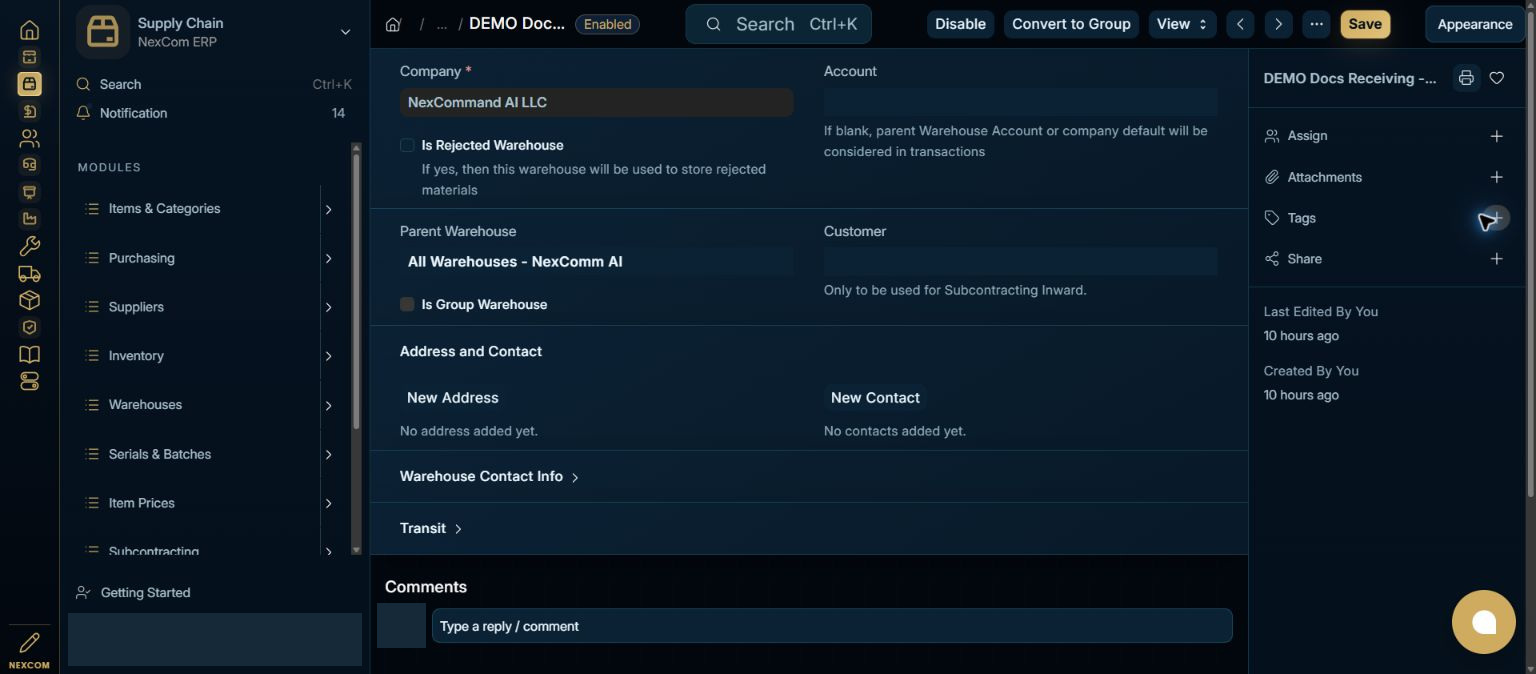Open the package box icon in rail
Image resolution: width=1536 pixels, height=674 pixels.
[x=29, y=300]
